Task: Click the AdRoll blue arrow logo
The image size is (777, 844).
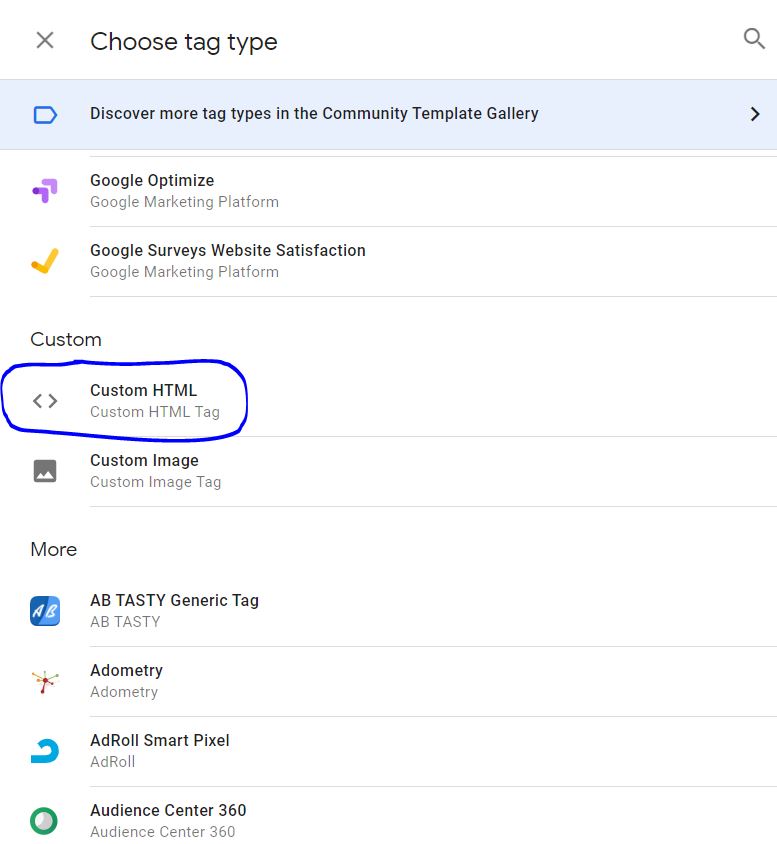Action: pyautogui.click(x=45, y=751)
